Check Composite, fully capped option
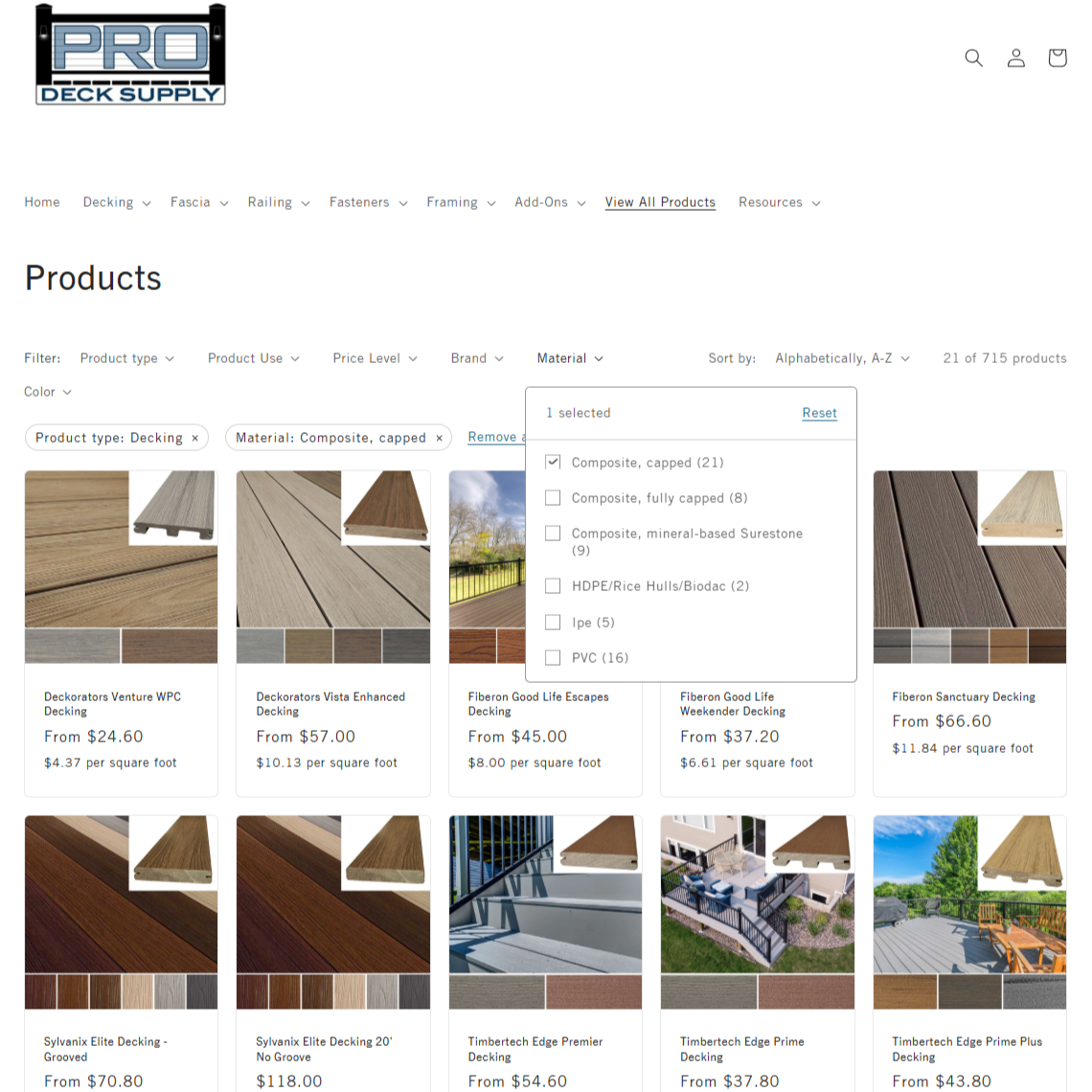This screenshot has width=1092, height=1092. tap(553, 497)
